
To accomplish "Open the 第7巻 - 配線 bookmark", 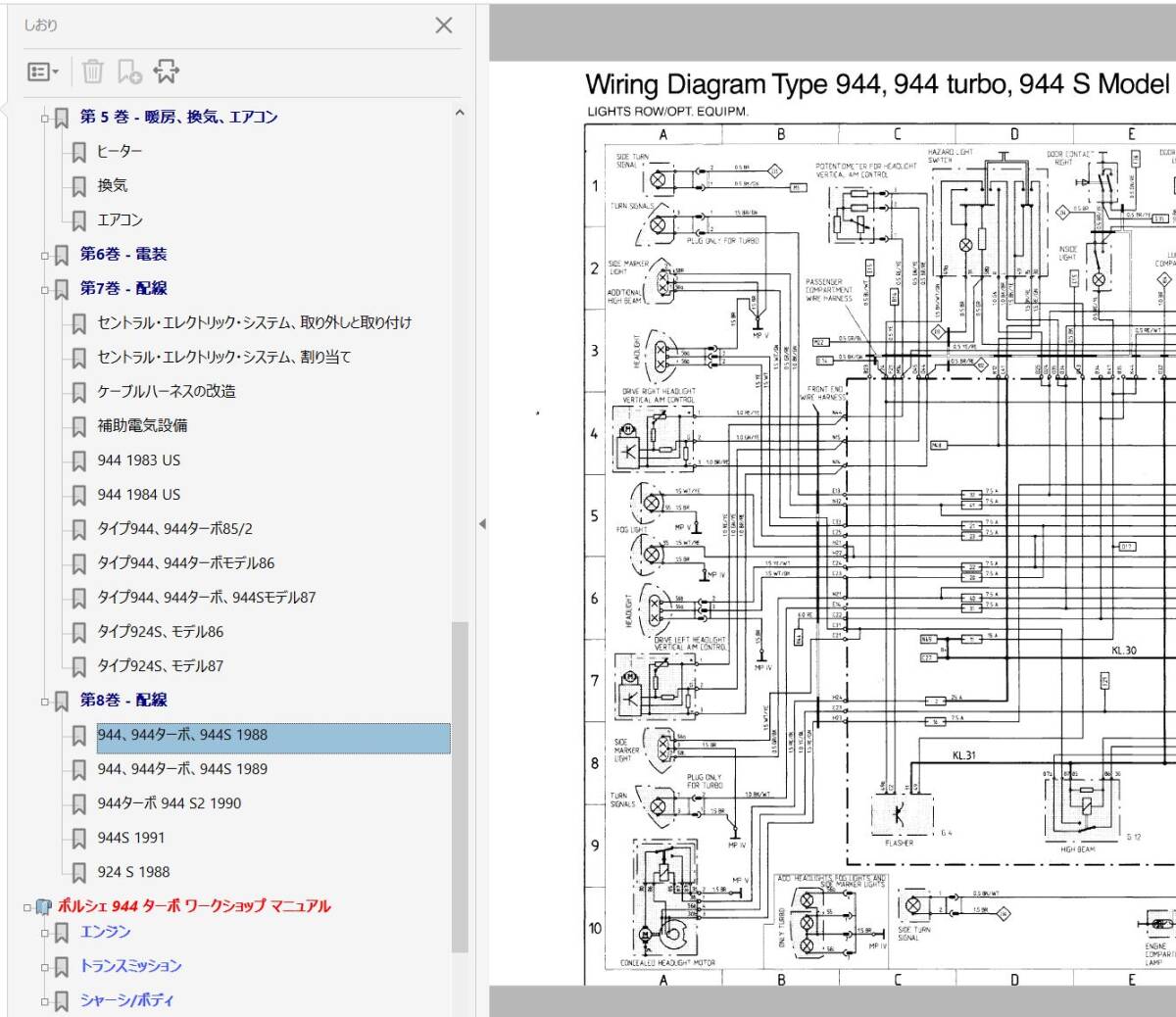I will pyautogui.click(x=123, y=288).
